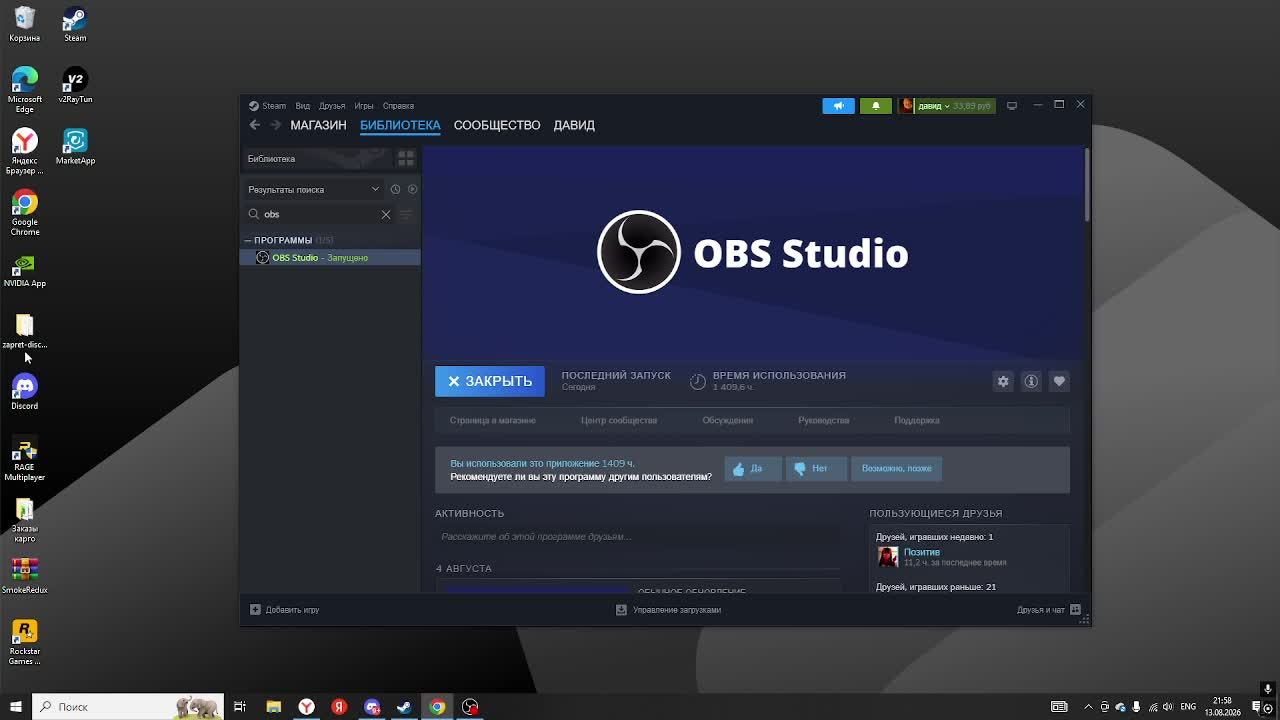The image size is (1280, 720).
Task: Click the activity post input field
Action: click(x=640, y=537)
